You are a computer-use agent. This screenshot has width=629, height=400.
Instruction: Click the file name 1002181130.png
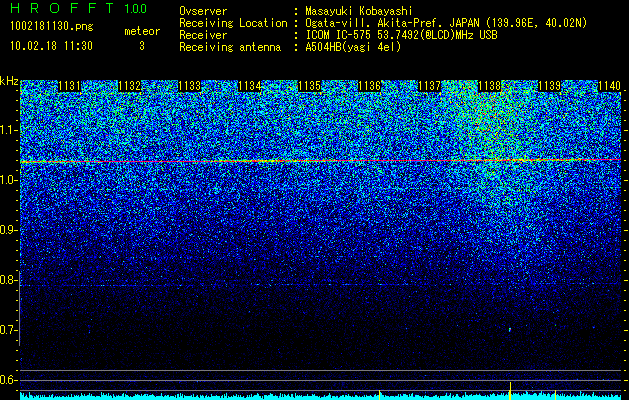coord(52,27)
